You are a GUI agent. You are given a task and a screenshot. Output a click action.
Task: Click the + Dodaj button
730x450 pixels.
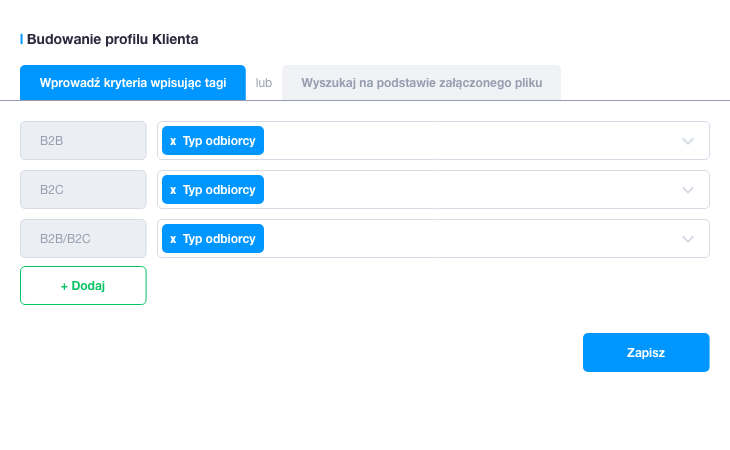[x=83, y=286]
